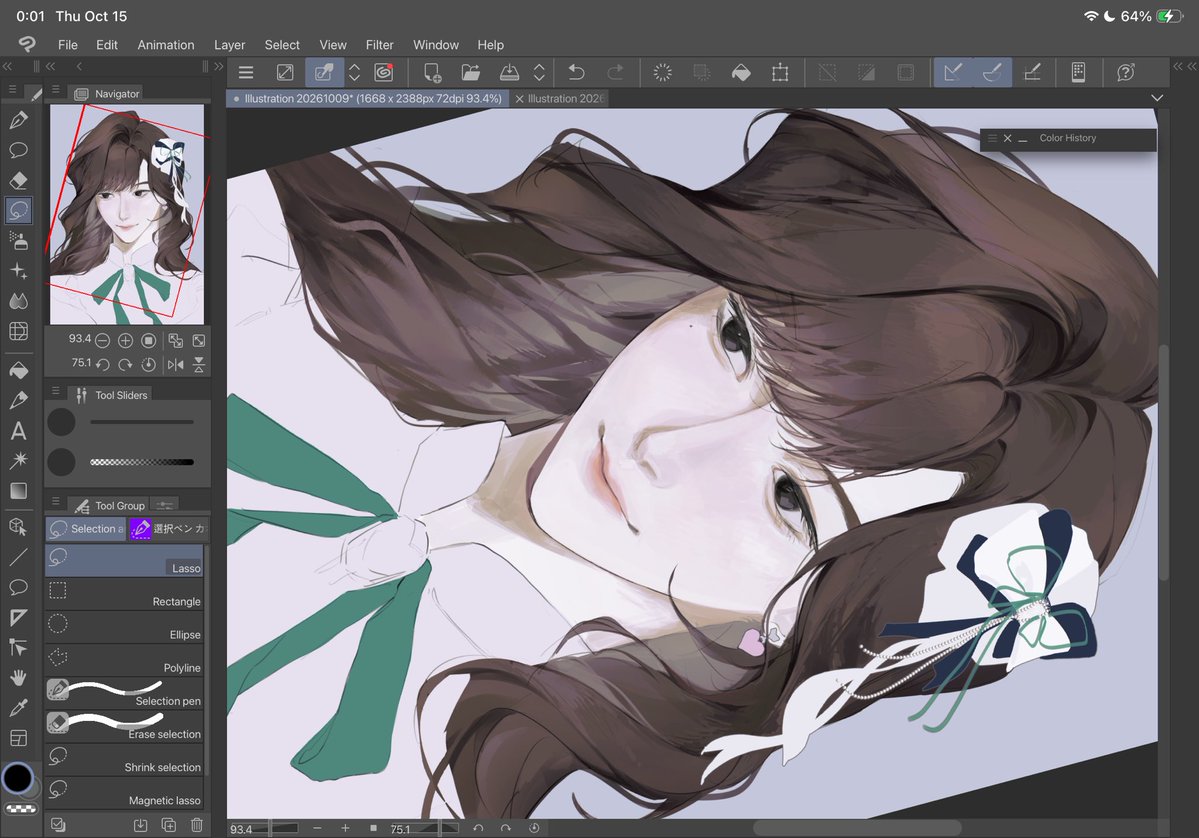Click the Open file folder icon
Screen dimensions: 1199x838
tap(470, 73)
